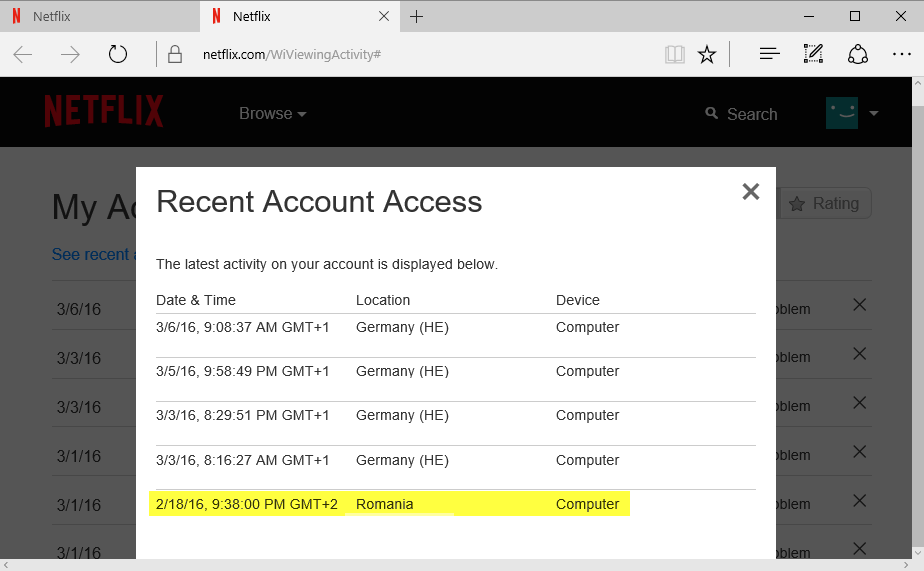The width and height of the screenshot is (924, 571).
Task: Click Computer in the Romania row
Action: point(588,504)
